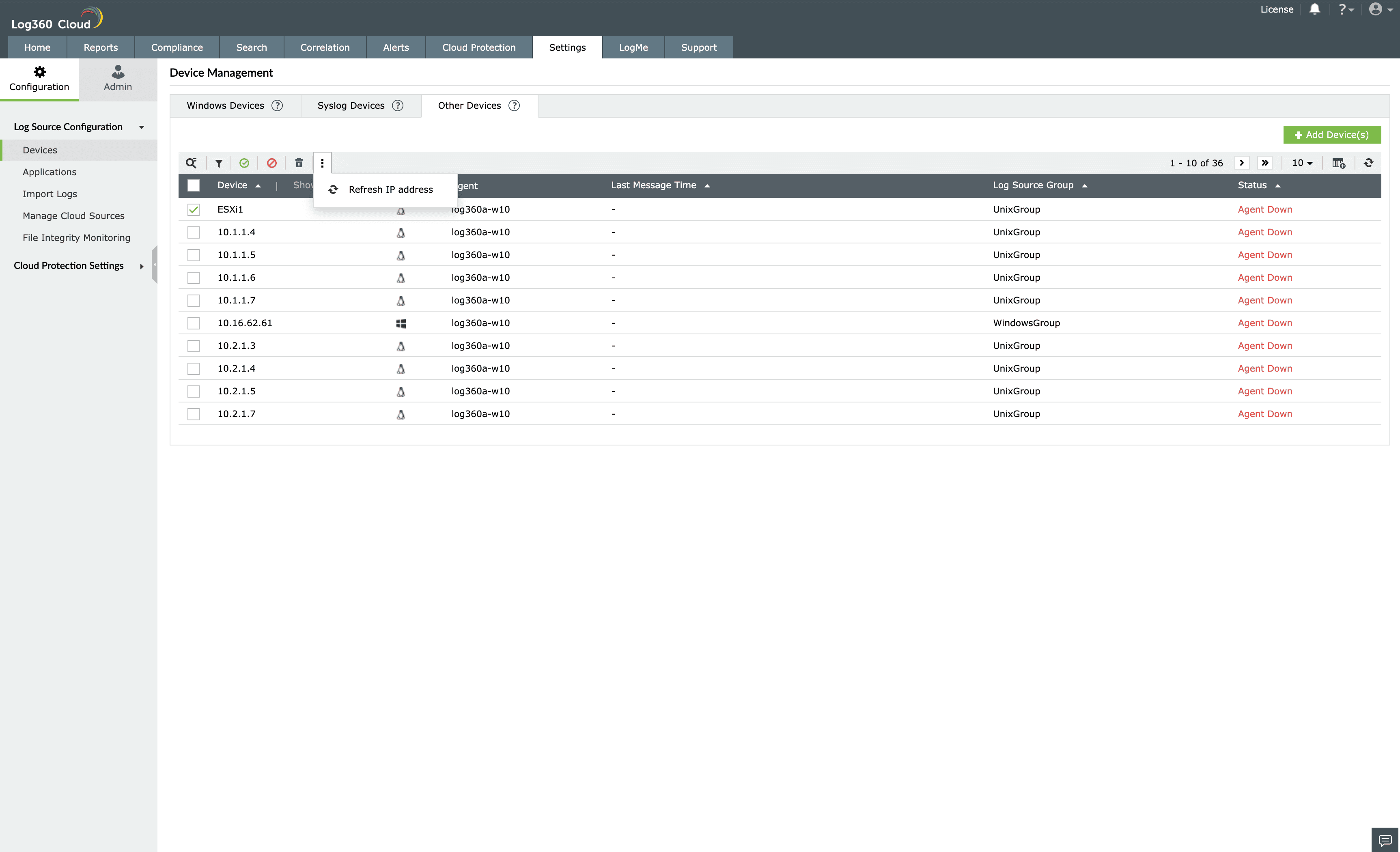This screenshot has height=852, width=1400.
Task: Open the notifications bell
Action: (x=1315, y=9)
